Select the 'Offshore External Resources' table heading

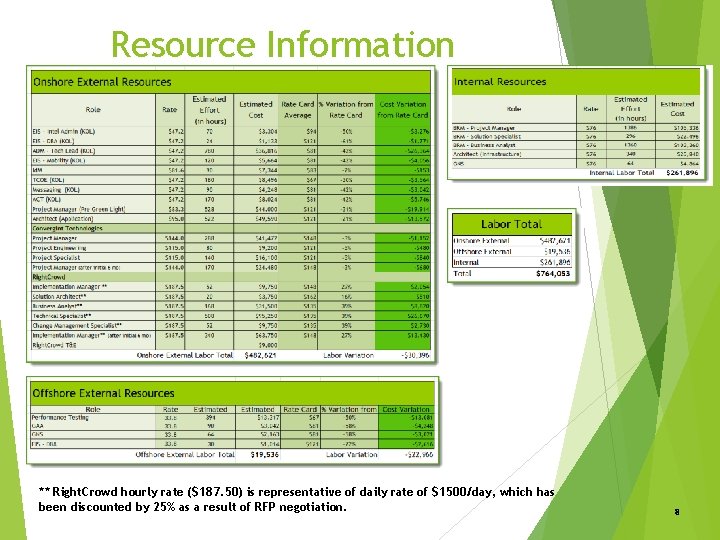click(x=103, y=394)
